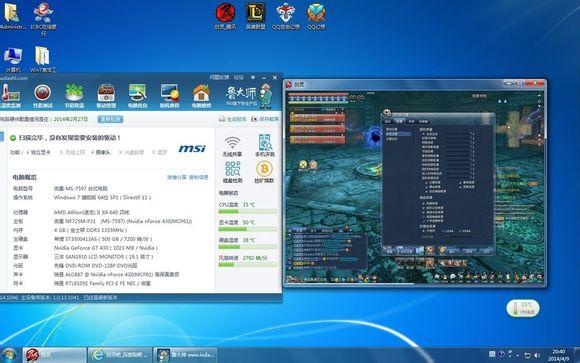The height and width of the screenshot is (363, 580).
Task: Open 驱动管理 toolbox icon
Action: [106, 95]
